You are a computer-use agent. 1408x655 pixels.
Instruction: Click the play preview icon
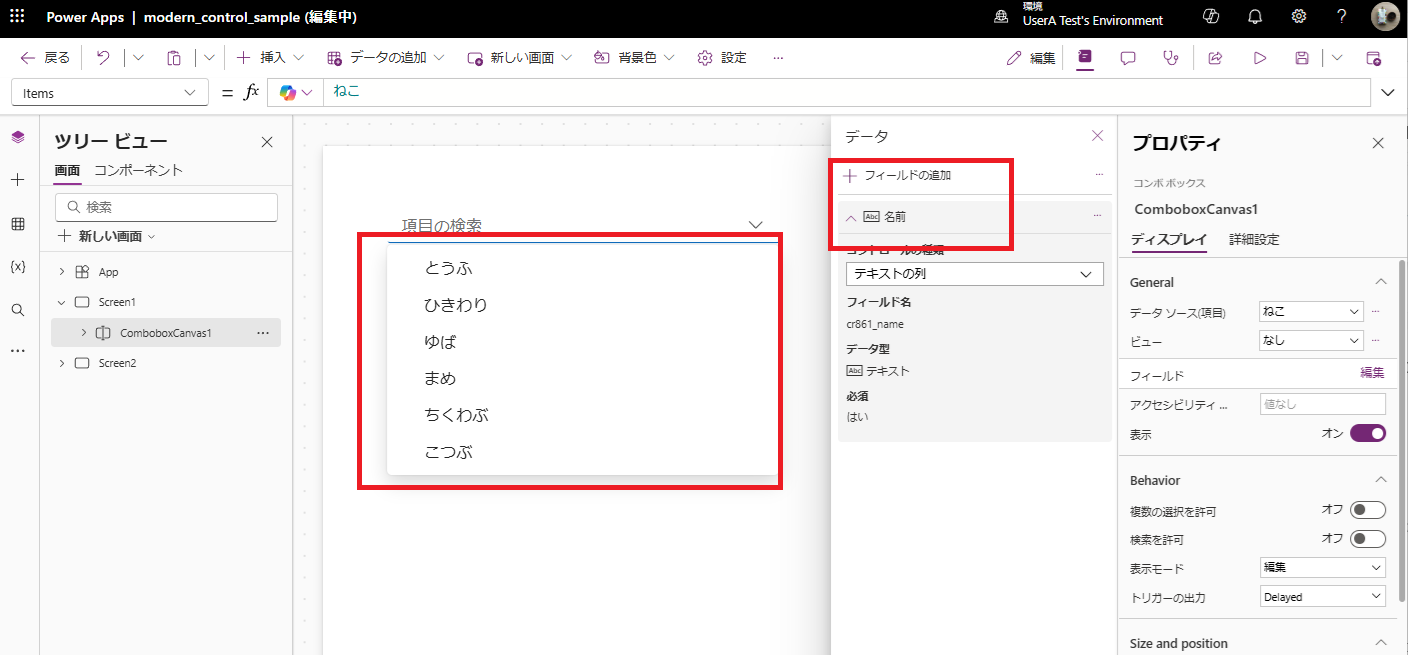pos(1260,58)
